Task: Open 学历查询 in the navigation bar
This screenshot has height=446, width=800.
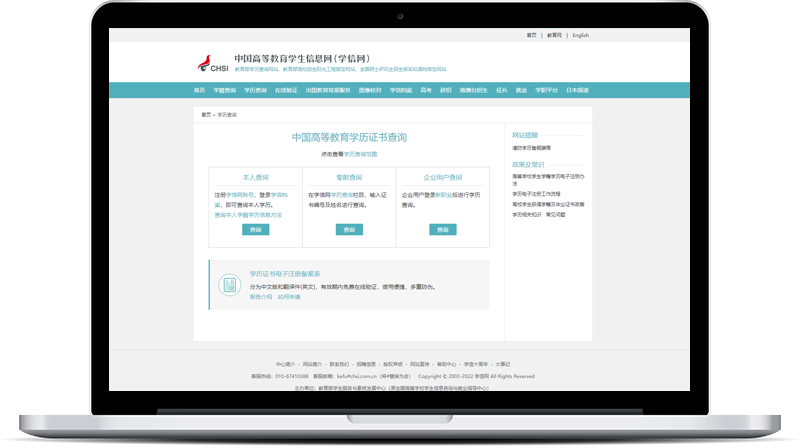Action: (255, 90)
